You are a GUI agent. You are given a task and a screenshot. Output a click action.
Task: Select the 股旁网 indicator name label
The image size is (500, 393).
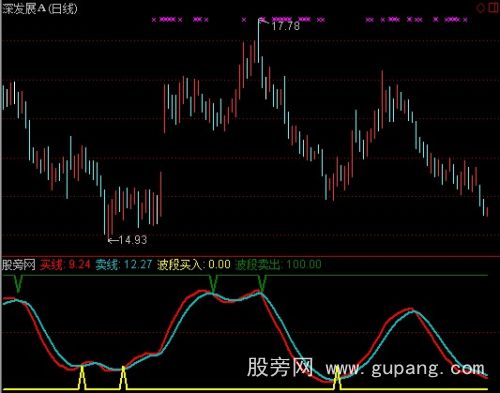tap(19, 265)
